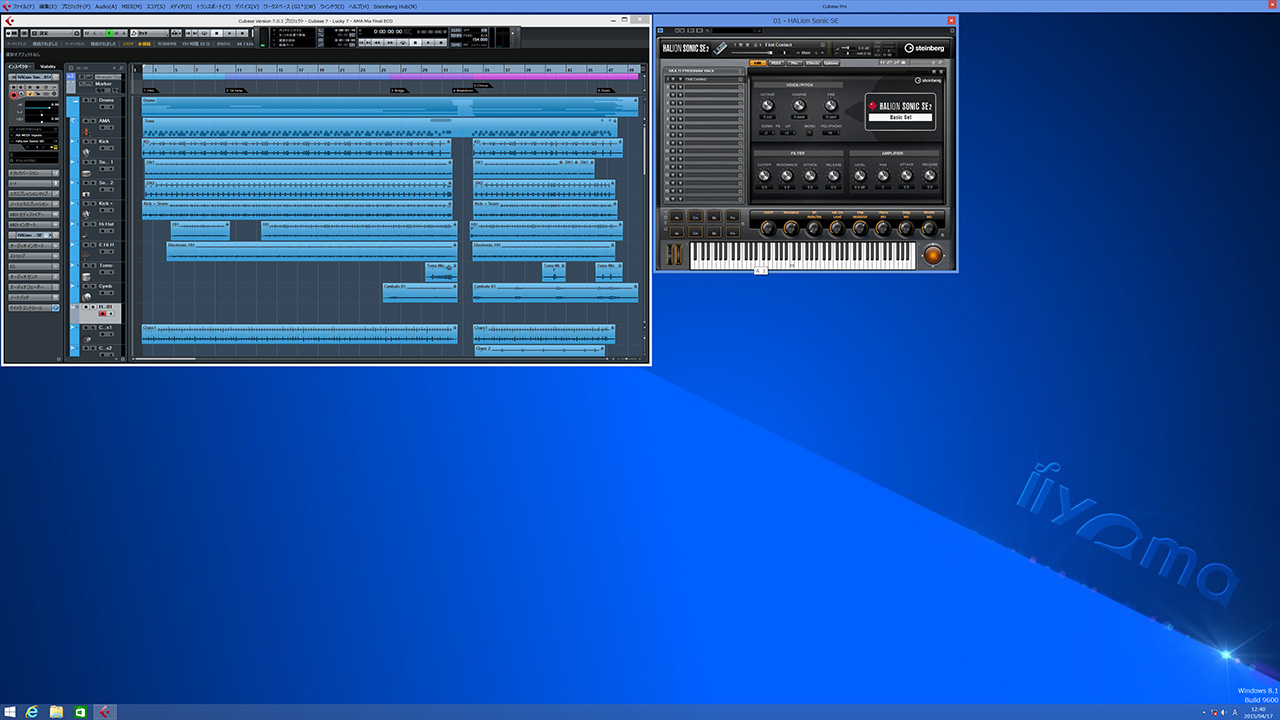
Task: Click the MIDI page button in HALion
Action: tap(776, 63)
